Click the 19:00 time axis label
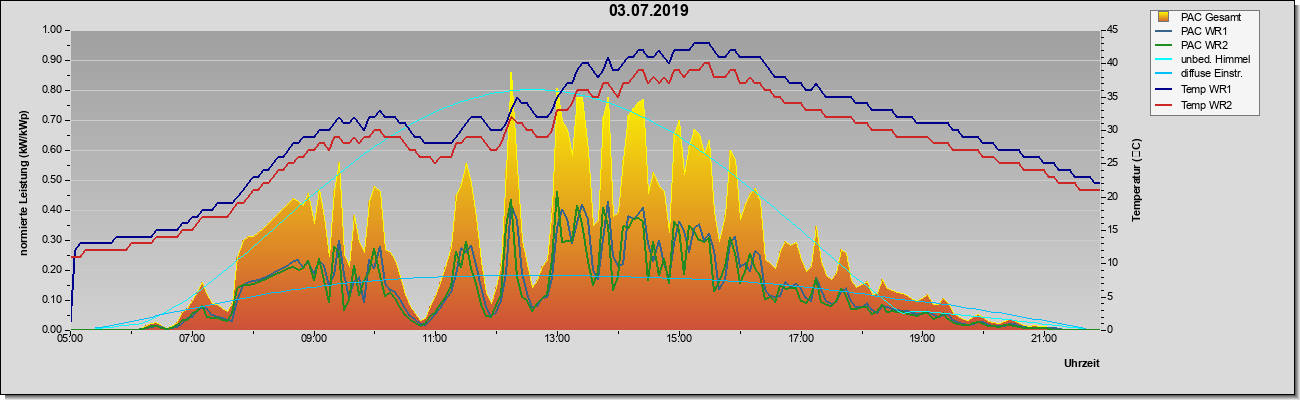Viewport: 1300px width, 400px height. point(921,340)
